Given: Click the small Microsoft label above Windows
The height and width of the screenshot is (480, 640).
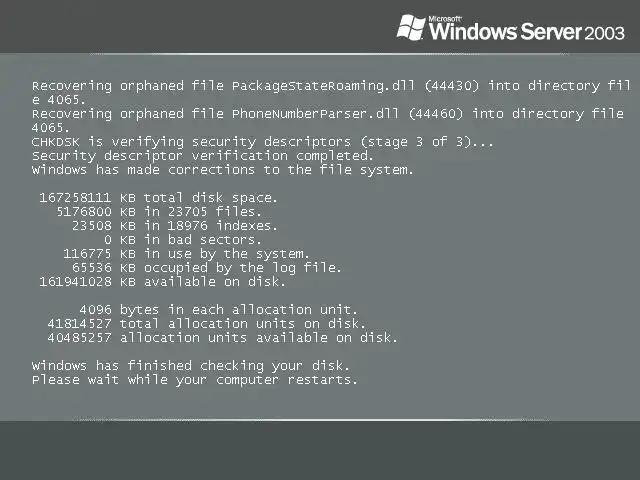Looking at the screenshot, I should click(445, 19).
